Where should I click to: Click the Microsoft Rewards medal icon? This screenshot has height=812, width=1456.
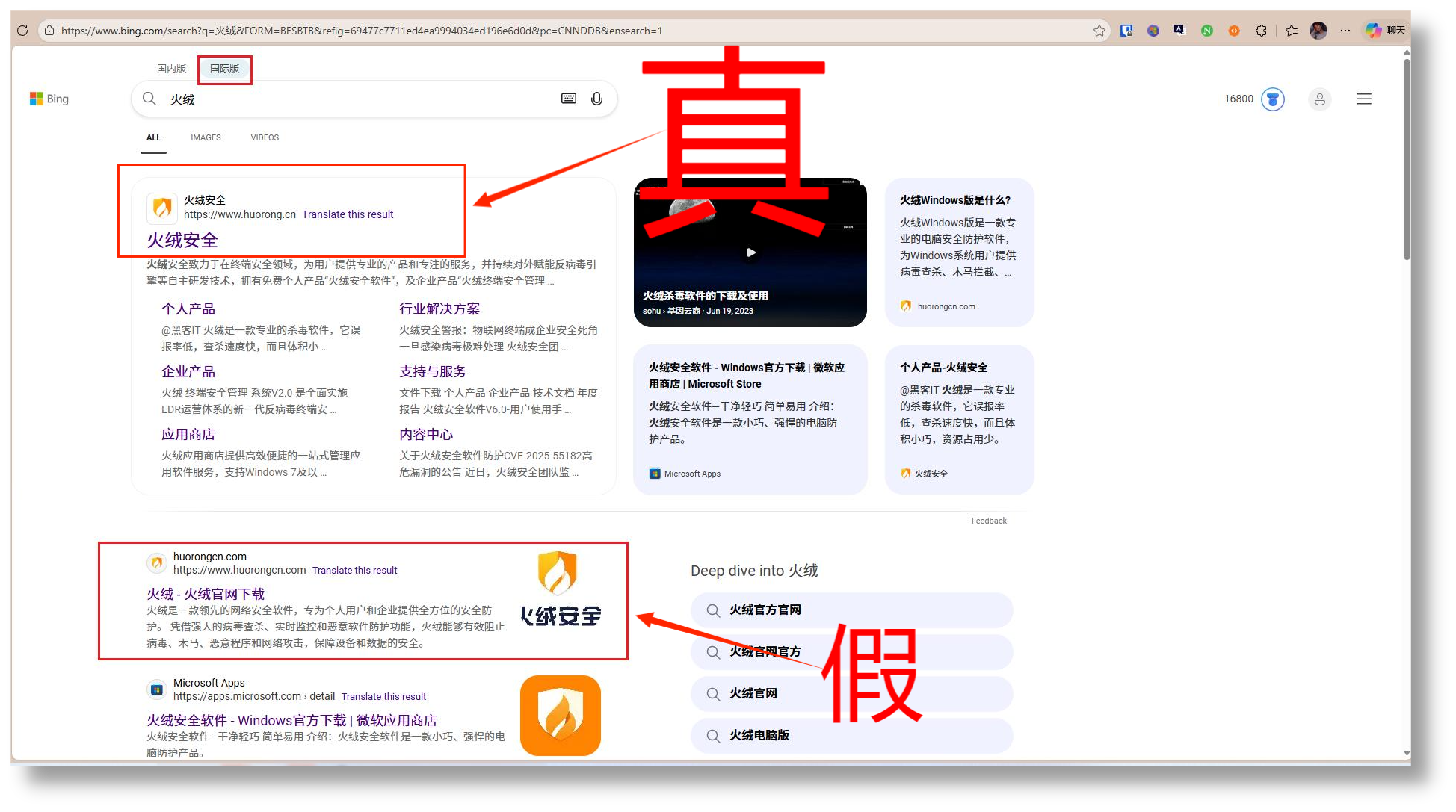tap(1271, 98)
